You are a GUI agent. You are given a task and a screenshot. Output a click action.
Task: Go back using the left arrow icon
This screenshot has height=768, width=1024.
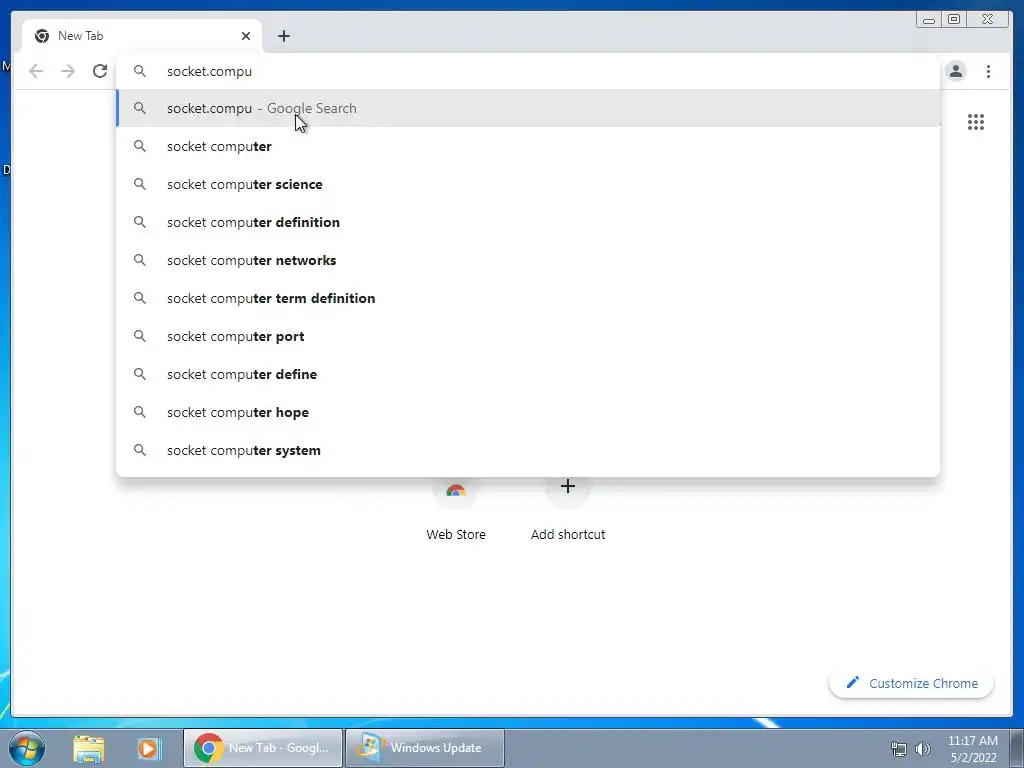(x=36, y=71)
